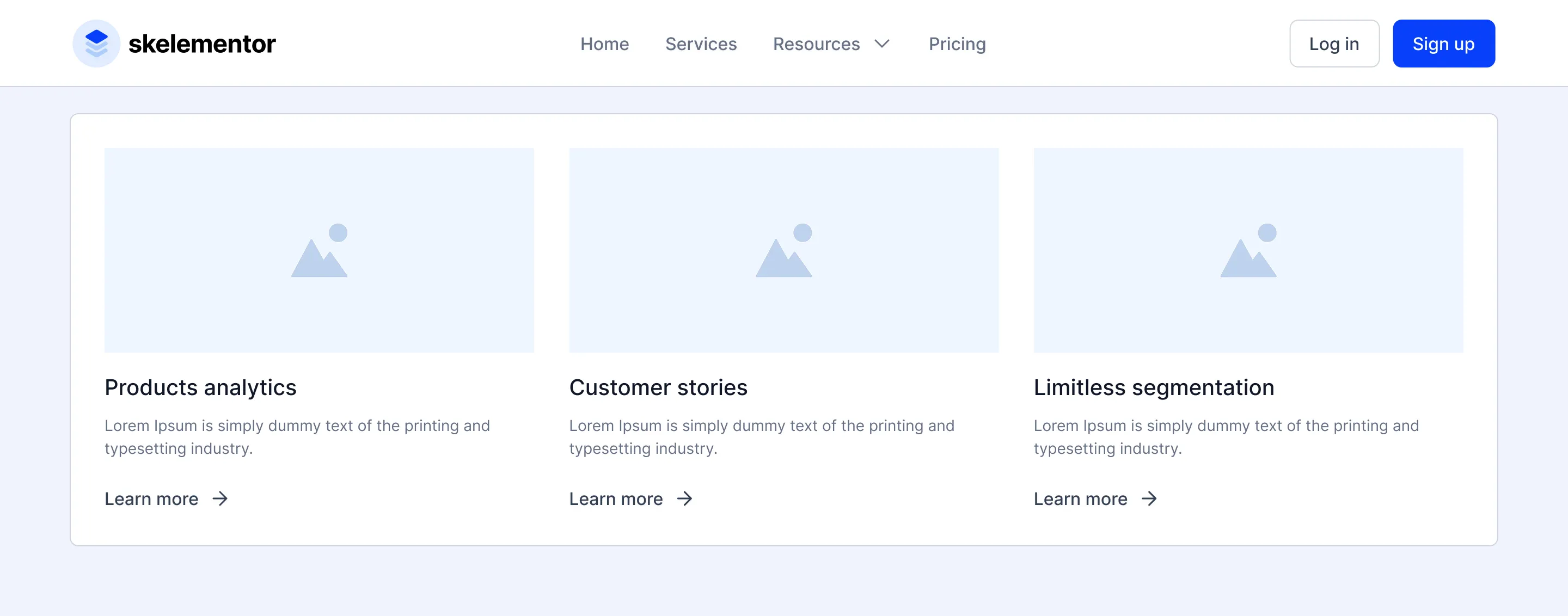
Task: Select the Products analytics heading
Action: [200, 387]
